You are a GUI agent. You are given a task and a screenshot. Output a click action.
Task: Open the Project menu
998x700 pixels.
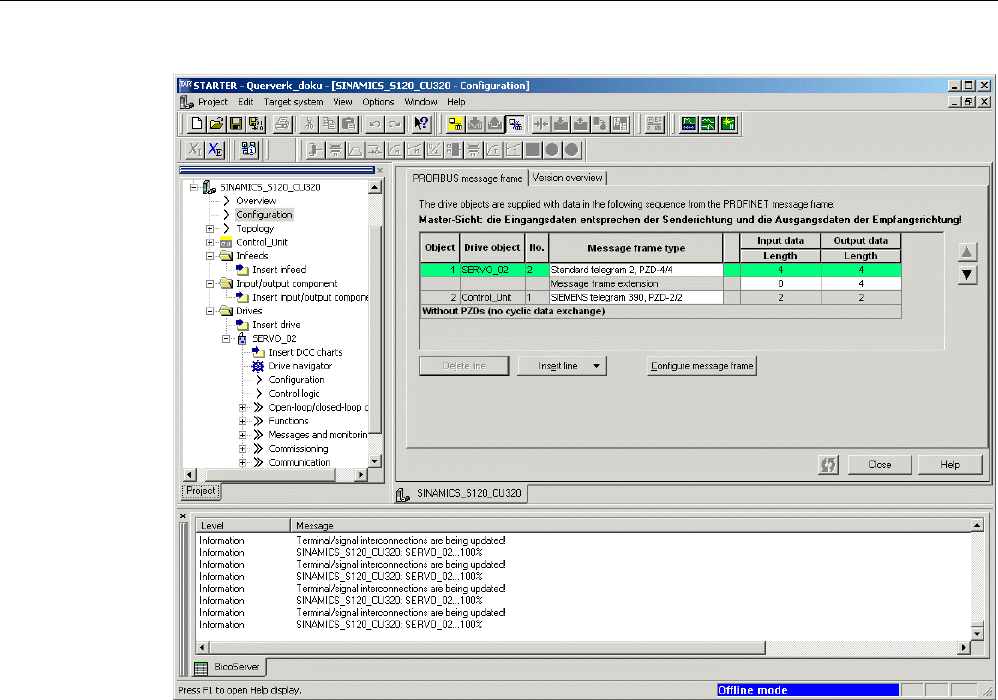[x=213, y=102]
